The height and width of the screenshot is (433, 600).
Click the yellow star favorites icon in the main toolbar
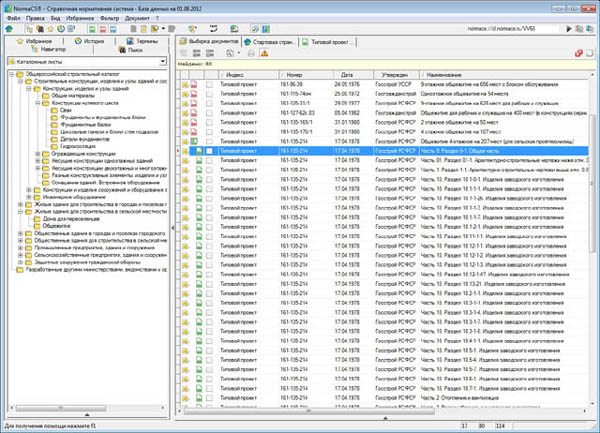51,29
